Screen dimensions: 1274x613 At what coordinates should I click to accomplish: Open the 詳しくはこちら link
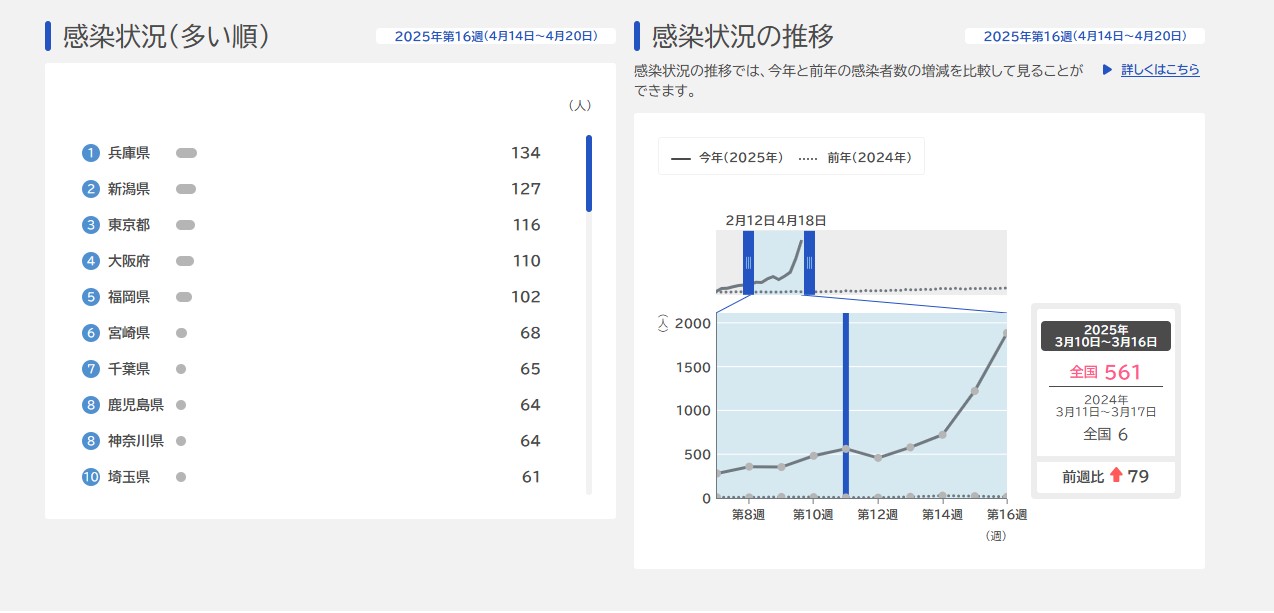[x=1160, y=70]
